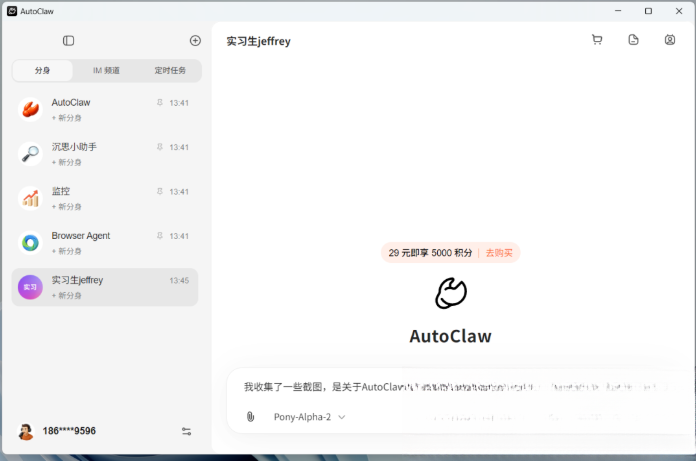Switch to the IM 频道 tab

(106, 71)
